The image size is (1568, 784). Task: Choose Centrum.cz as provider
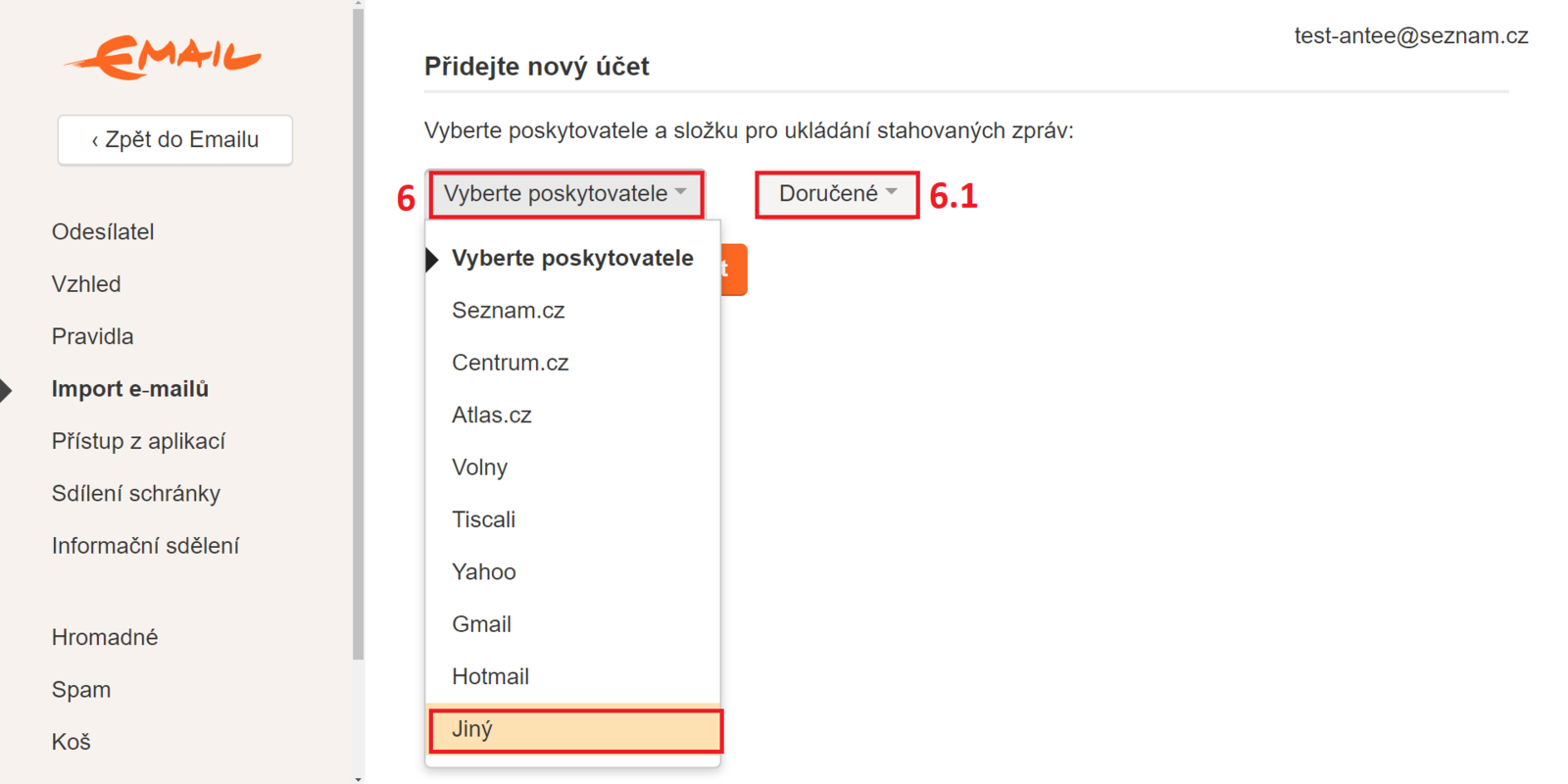coord(511,363)
